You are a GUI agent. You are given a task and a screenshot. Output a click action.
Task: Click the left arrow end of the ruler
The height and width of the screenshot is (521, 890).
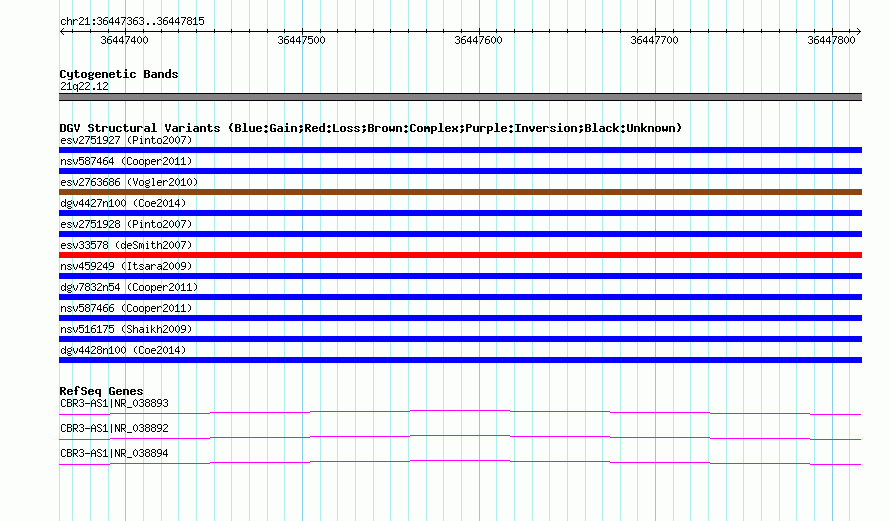click(x=62, y=32)
